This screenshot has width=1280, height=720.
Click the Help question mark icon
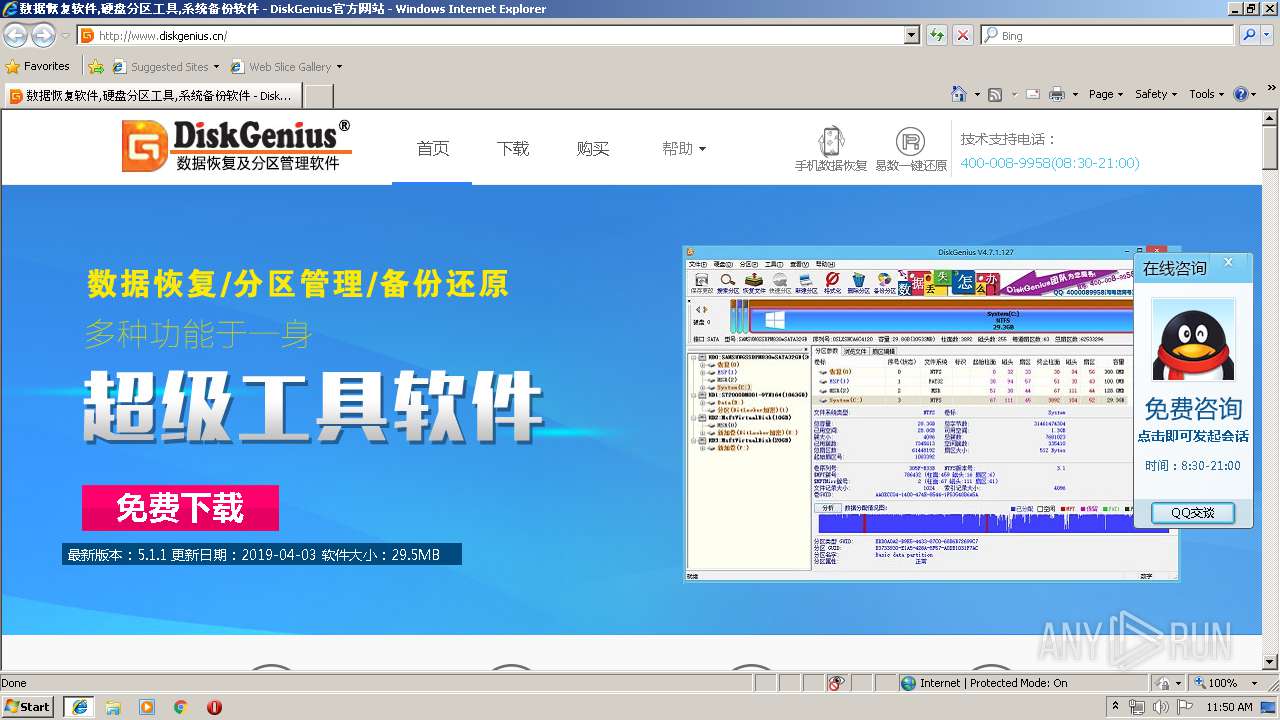1240,94
